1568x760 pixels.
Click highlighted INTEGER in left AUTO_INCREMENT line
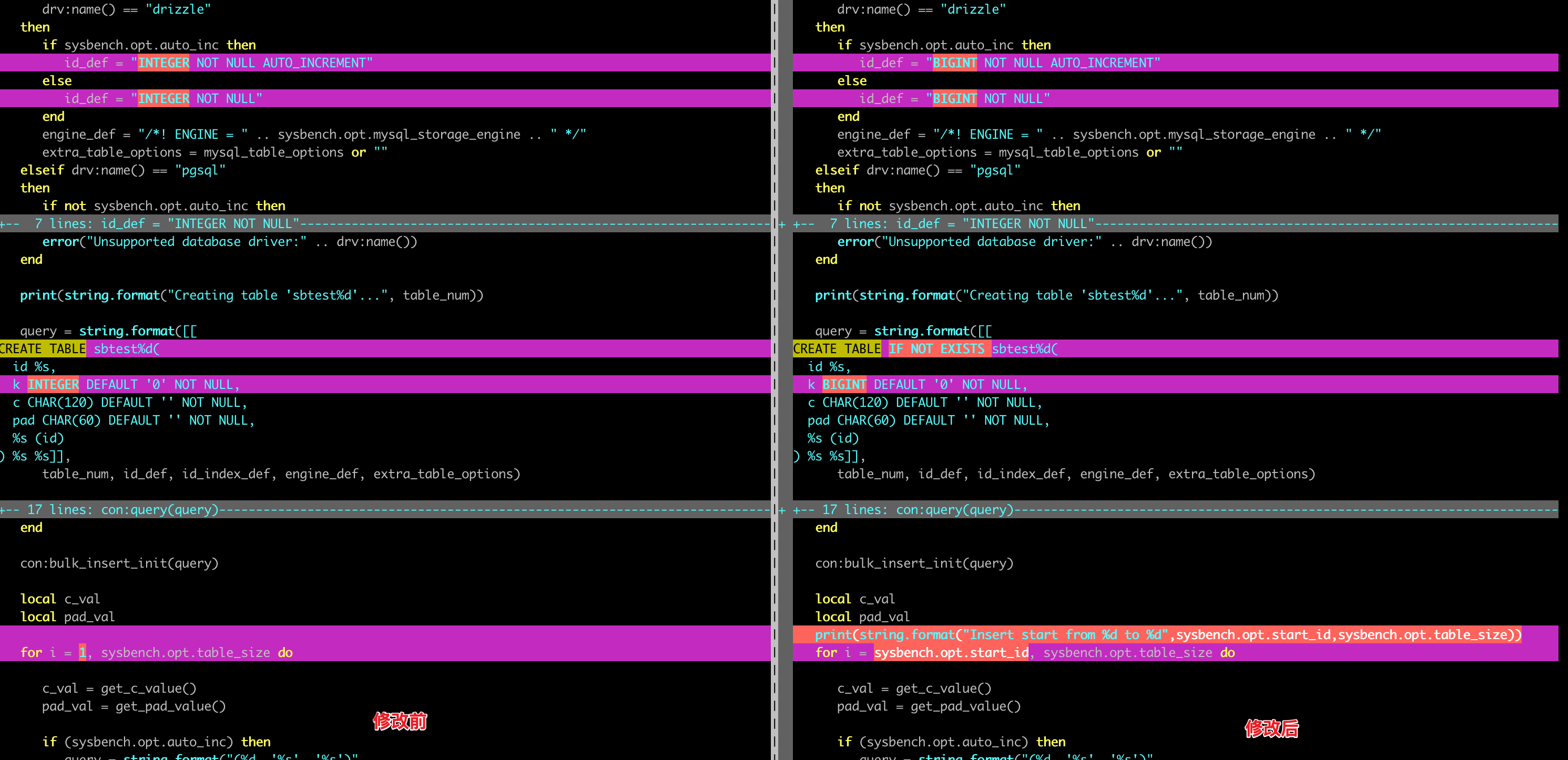click(x=163, y=63)
